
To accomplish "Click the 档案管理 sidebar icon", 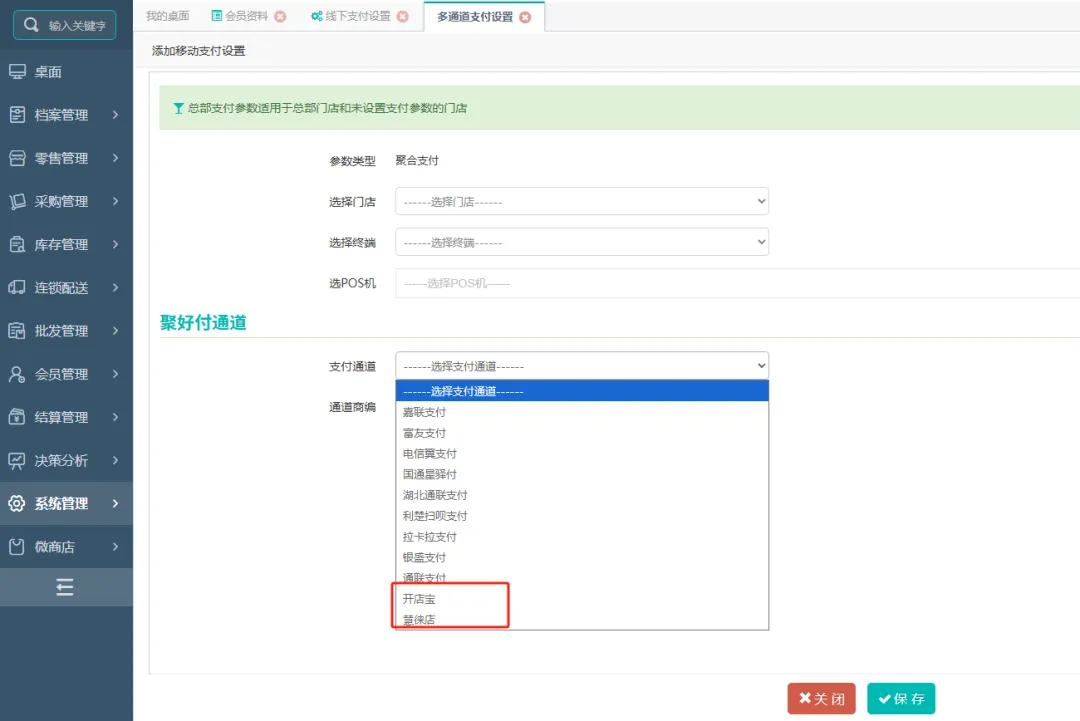I will point(17,115).
